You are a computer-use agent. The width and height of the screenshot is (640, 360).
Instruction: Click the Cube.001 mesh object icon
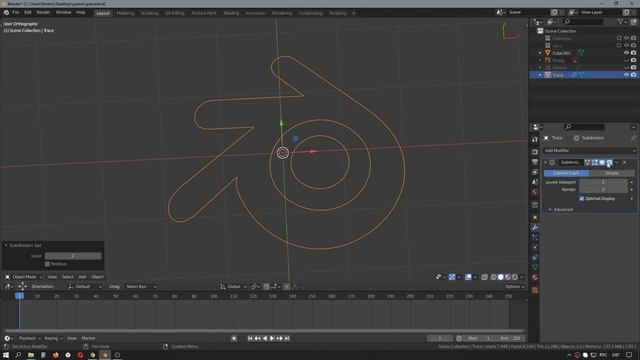(548, 53)
